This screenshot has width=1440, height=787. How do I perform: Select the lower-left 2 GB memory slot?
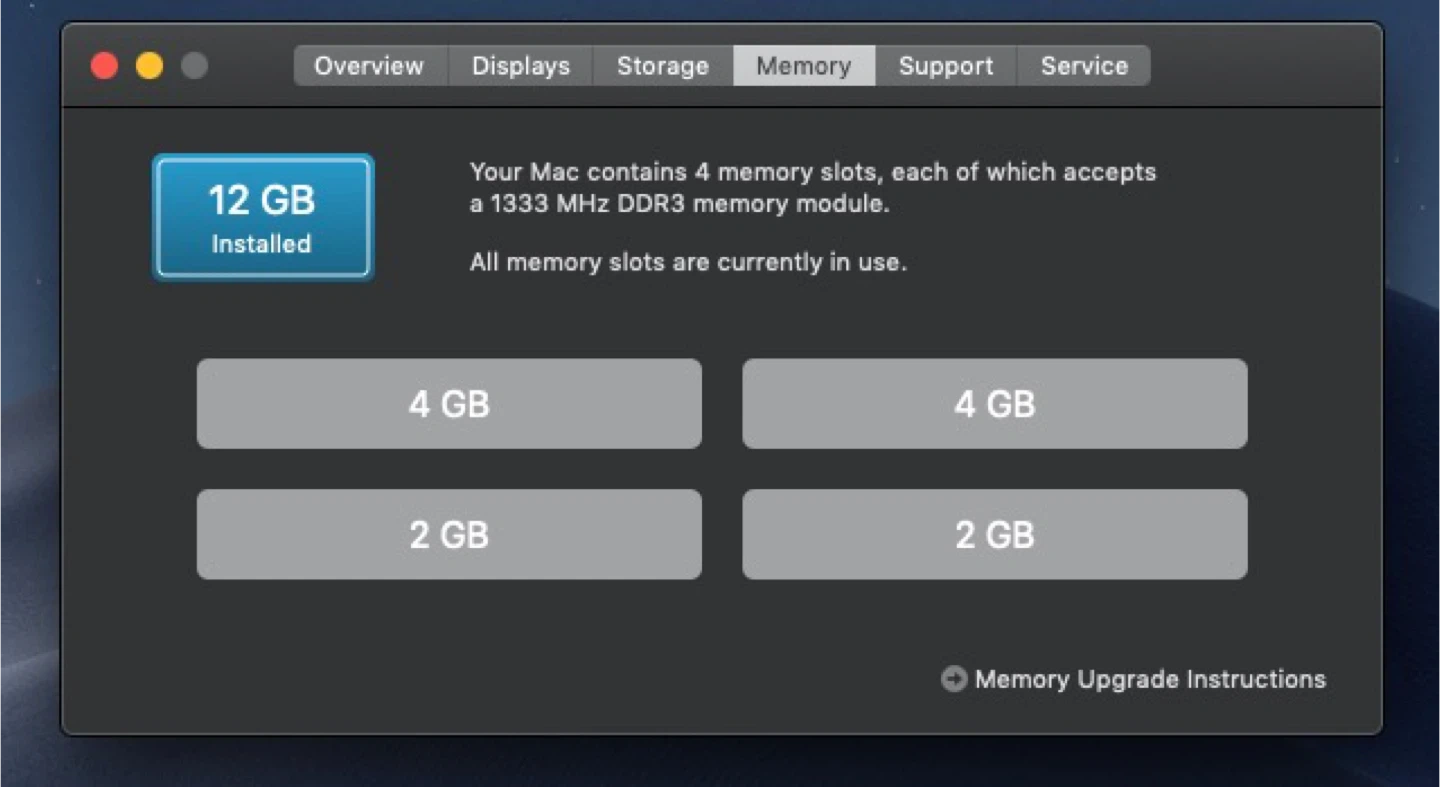(x=449, y=534)
